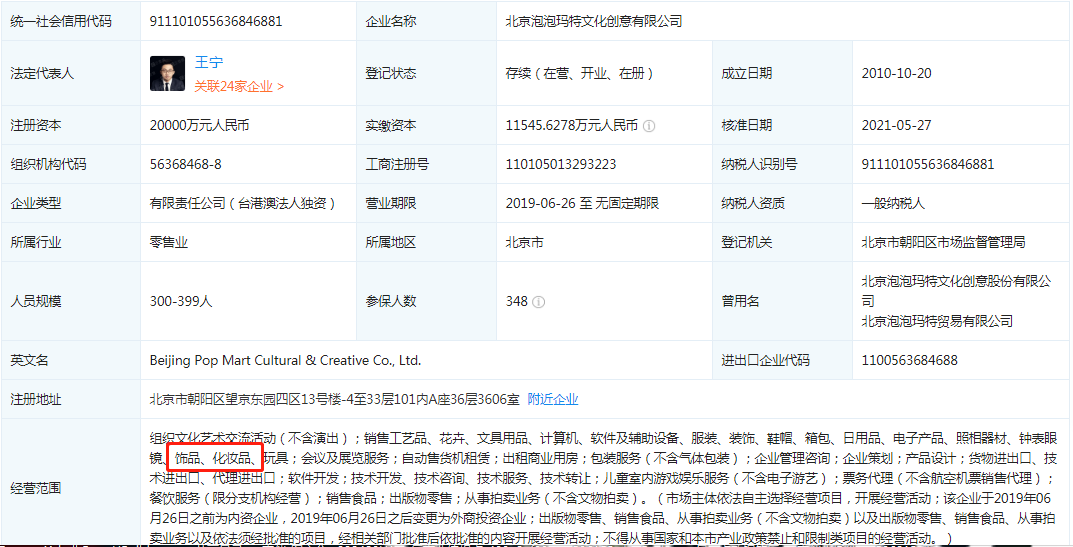Click the 法定代表人 label
The image size is (1073, 547).
[x=42, y=73]
